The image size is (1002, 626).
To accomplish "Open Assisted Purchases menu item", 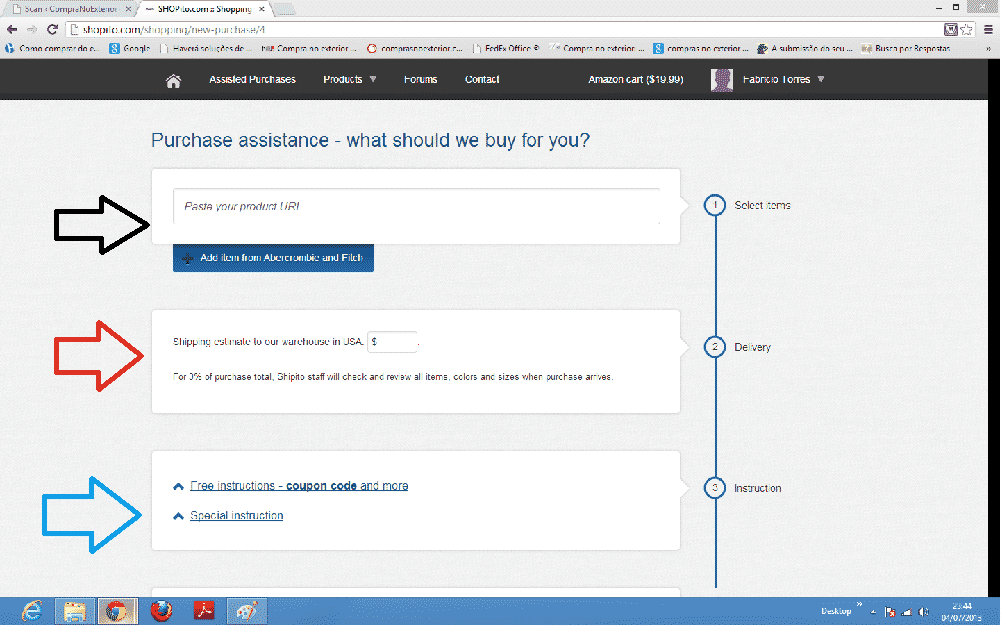I will coord(252,79).
